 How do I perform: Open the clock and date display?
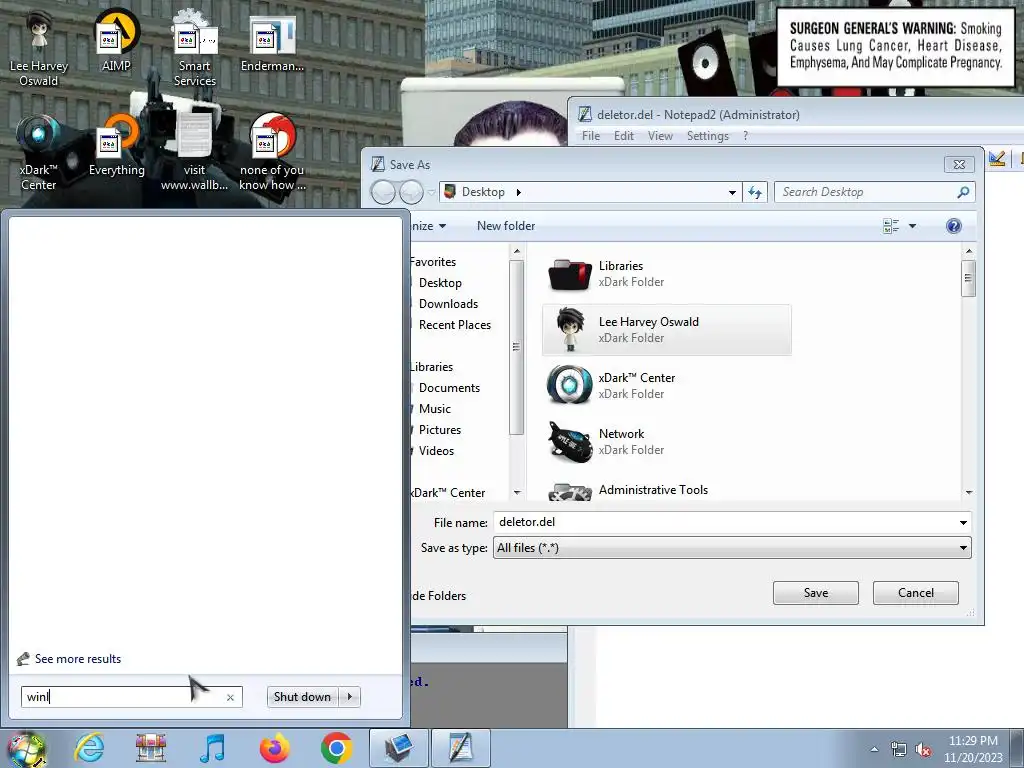coord(973,749)
